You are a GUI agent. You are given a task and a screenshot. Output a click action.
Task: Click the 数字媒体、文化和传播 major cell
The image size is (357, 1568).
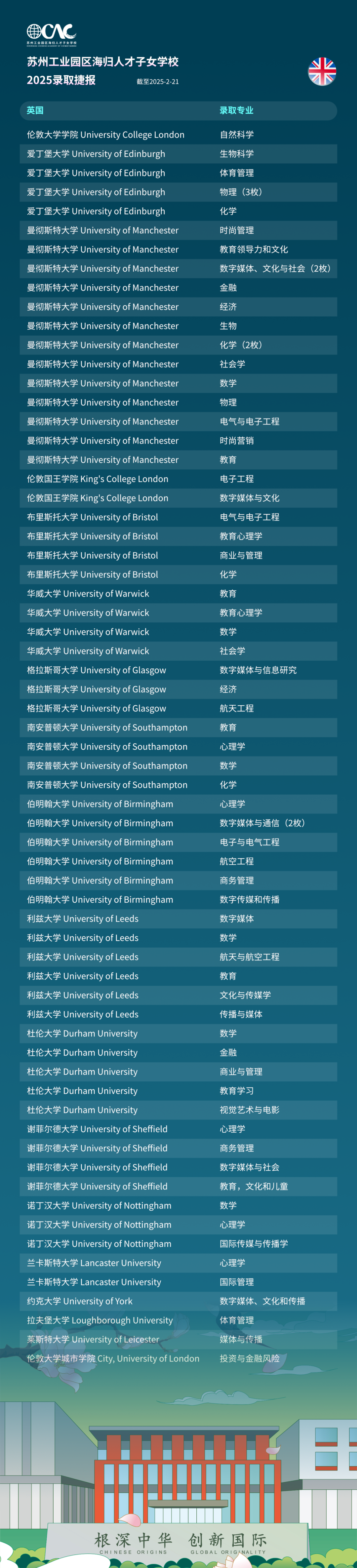click(262, 1301)
